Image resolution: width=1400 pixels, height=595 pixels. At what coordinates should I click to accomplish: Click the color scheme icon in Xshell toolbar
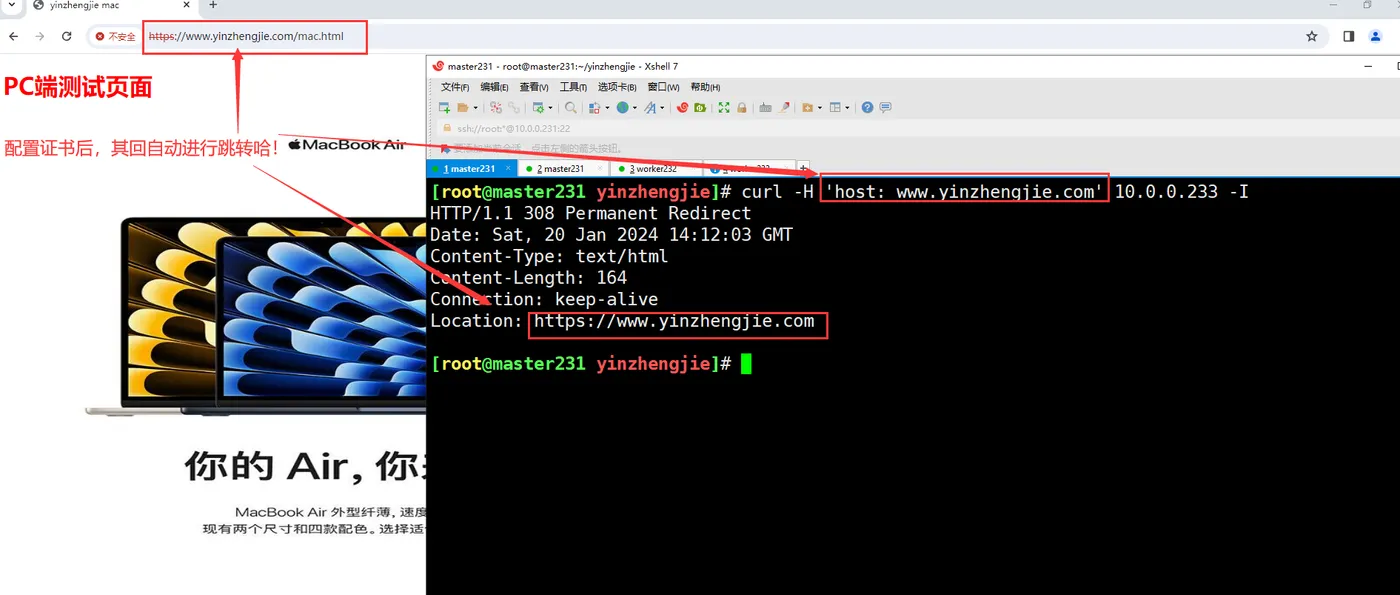(x=594, y=108)
